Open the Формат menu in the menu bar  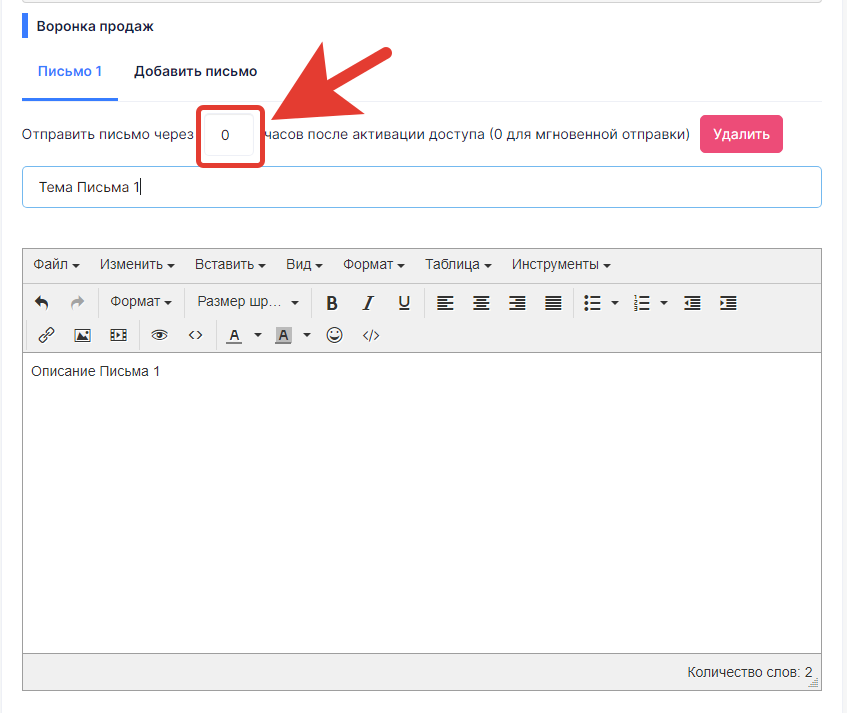click(374, 265)
